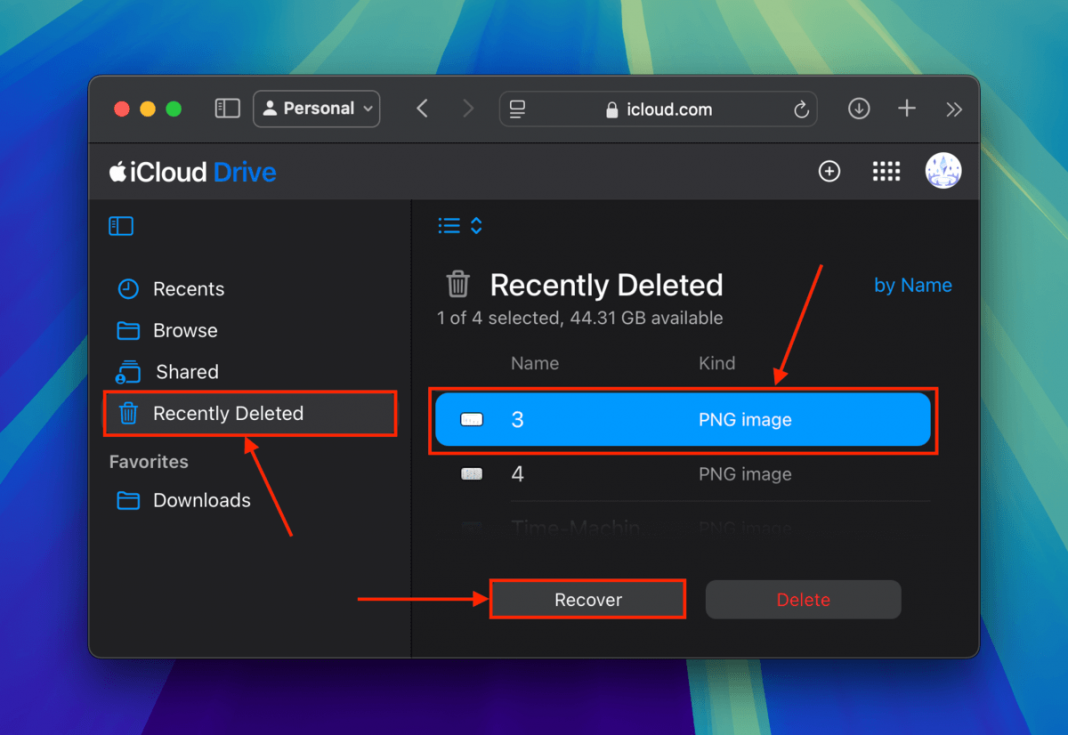The width and height of the screenshot is (1068, 735).
Task: Open the by Name sort dropdown
Action: (x=912, y=285)
